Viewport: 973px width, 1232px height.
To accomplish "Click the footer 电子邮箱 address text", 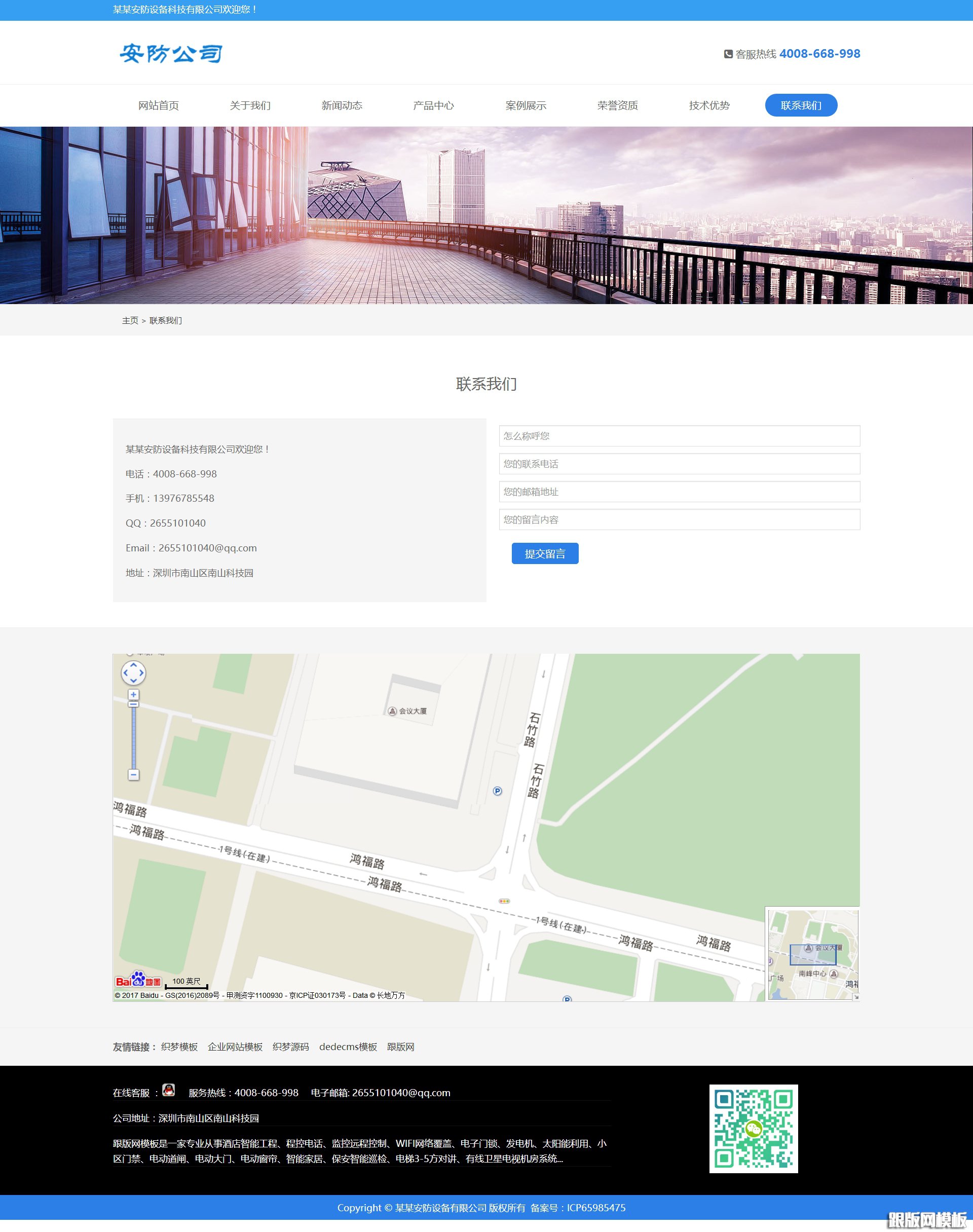I will [381, 1093].
